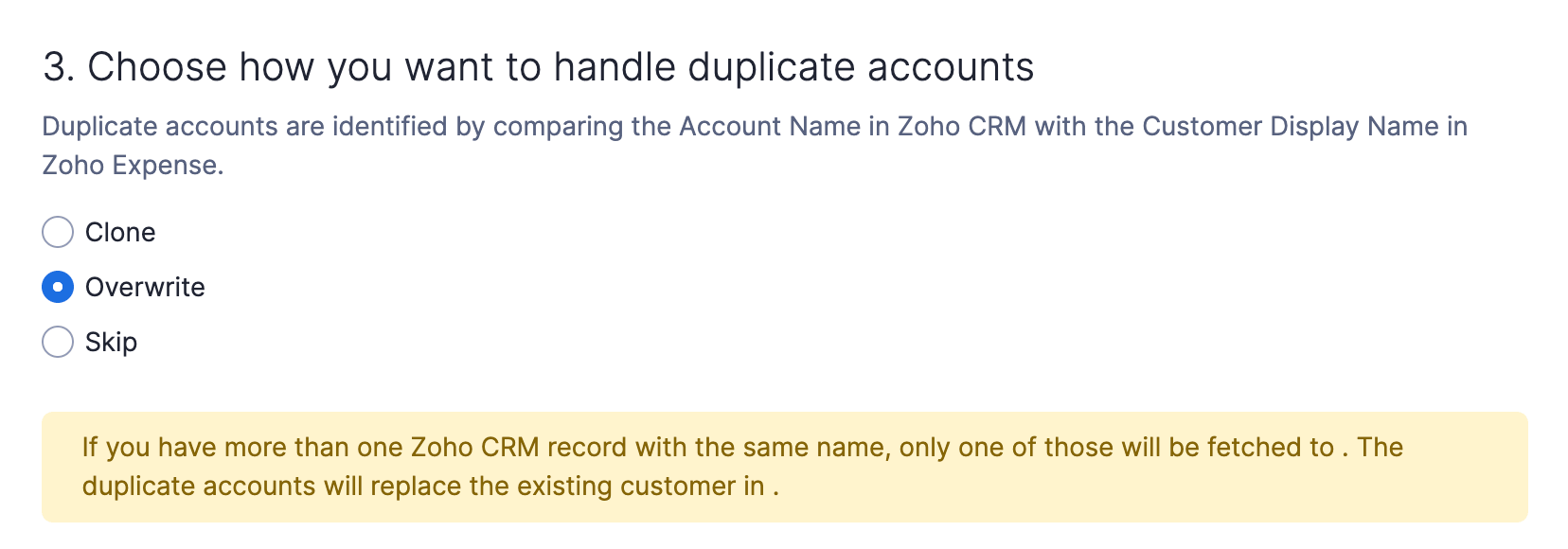Click the currently selected Overwrite radio
The image size is (1568, 549).
57,287
